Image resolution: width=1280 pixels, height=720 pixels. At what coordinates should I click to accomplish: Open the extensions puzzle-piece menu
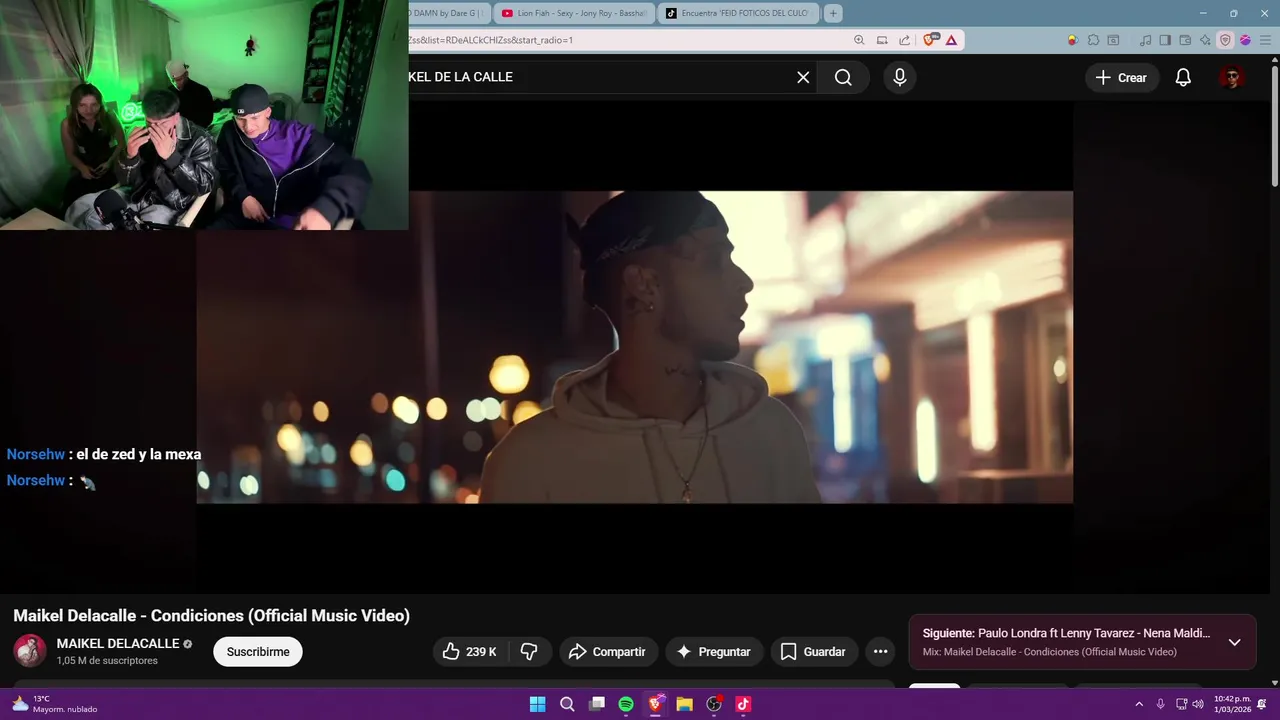pyautogui.click(x=1093, y=40)
